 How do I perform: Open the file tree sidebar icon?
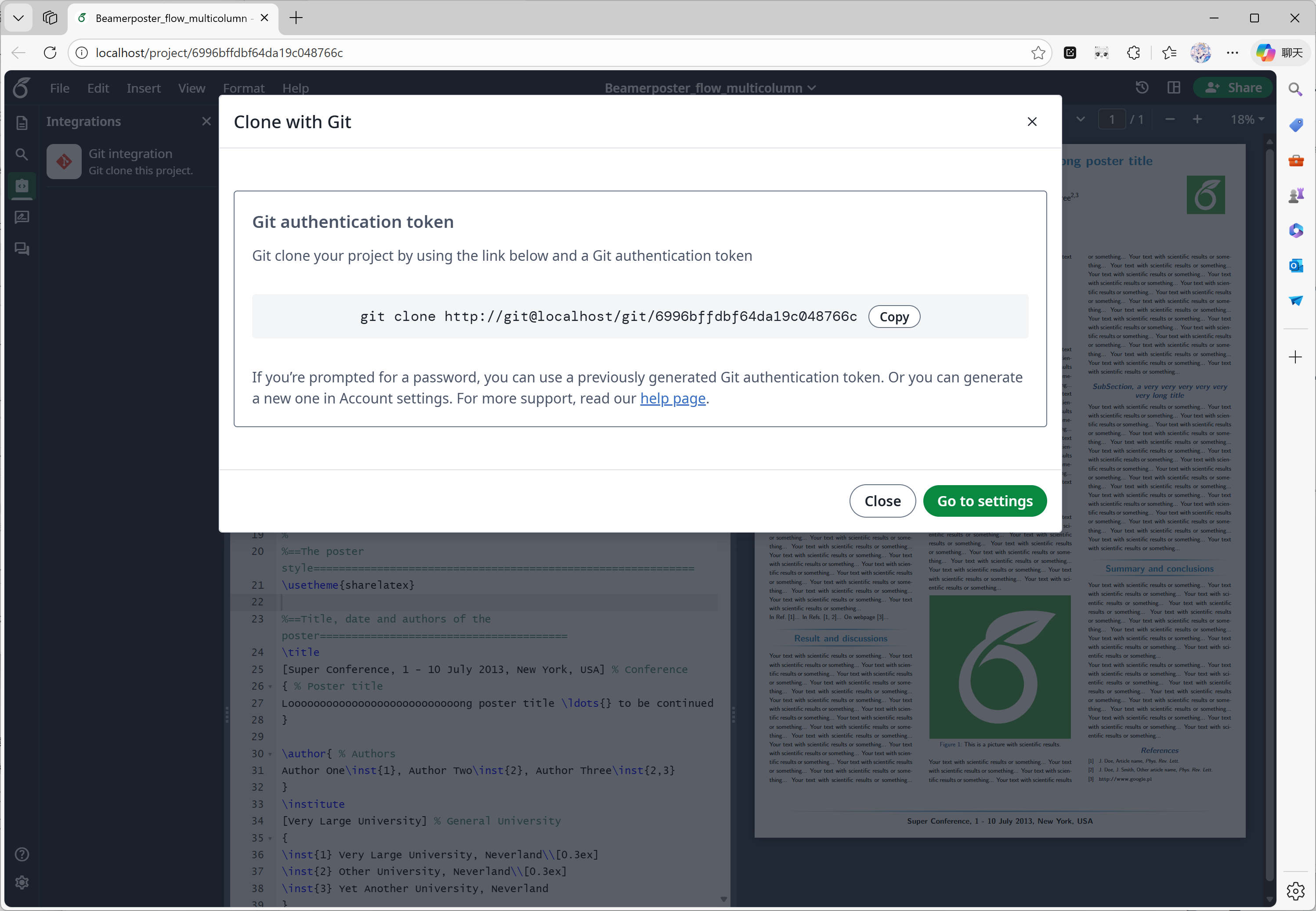pyautogui.click(x=22, y=123)
